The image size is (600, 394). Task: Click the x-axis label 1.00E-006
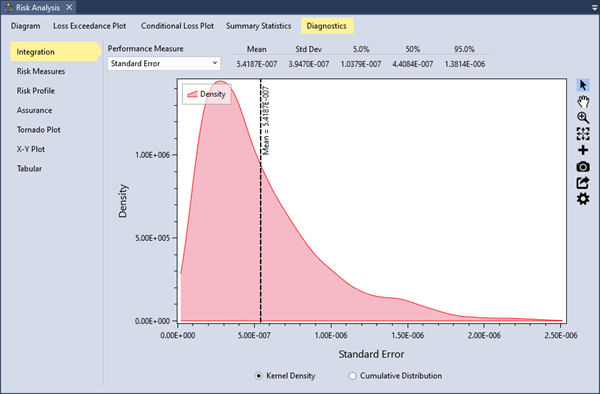coord(331,335)
